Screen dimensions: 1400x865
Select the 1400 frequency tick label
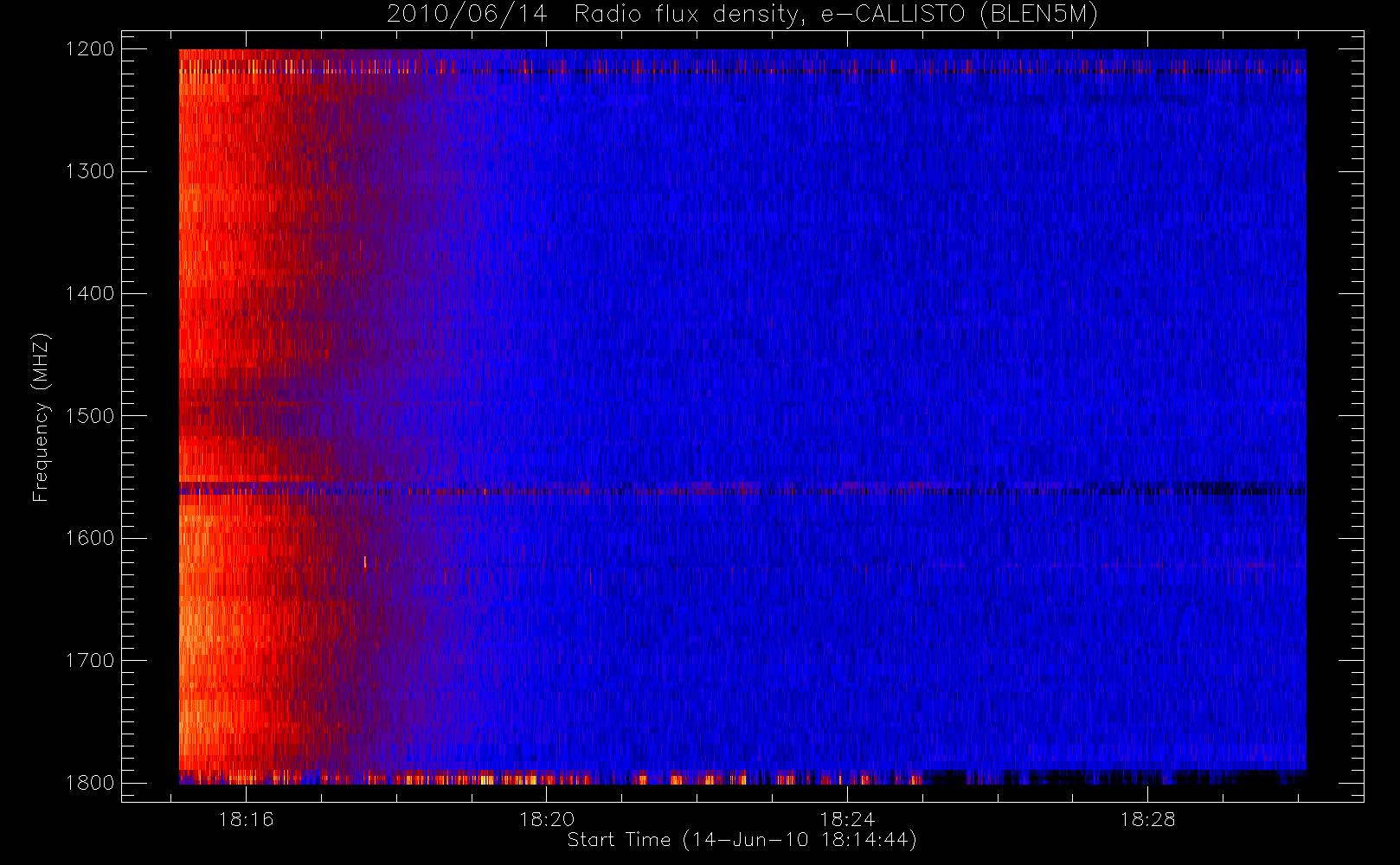(90, 294)
